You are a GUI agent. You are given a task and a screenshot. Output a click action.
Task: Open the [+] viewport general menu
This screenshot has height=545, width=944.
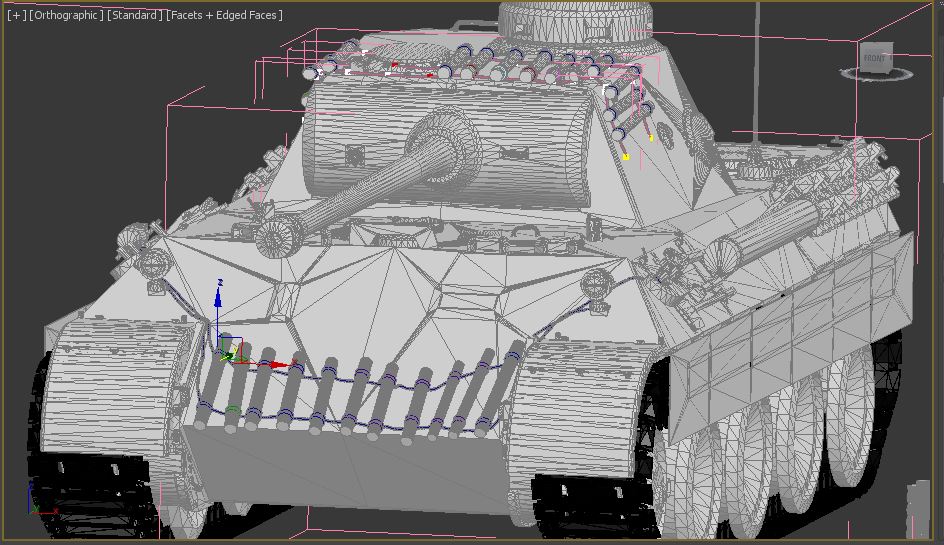16,15
